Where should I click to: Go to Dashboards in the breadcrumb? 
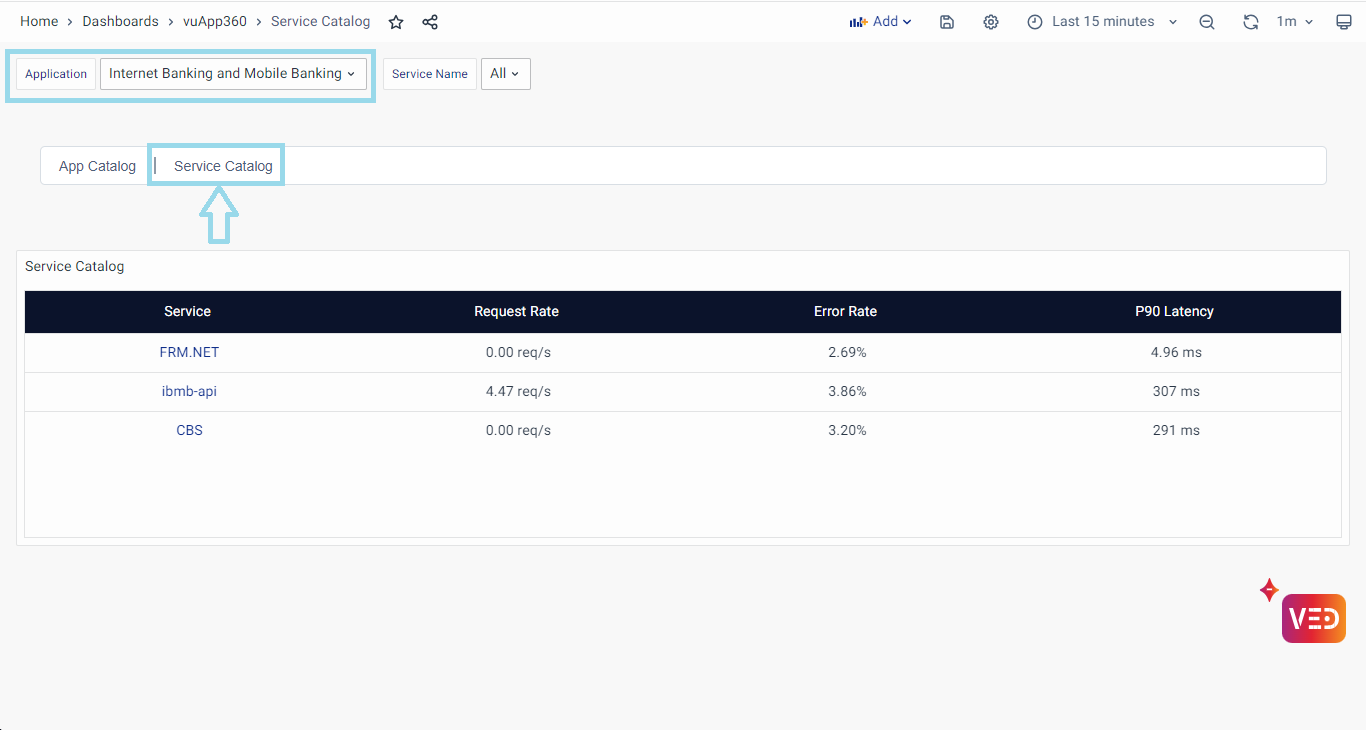(x=120, y=22)
